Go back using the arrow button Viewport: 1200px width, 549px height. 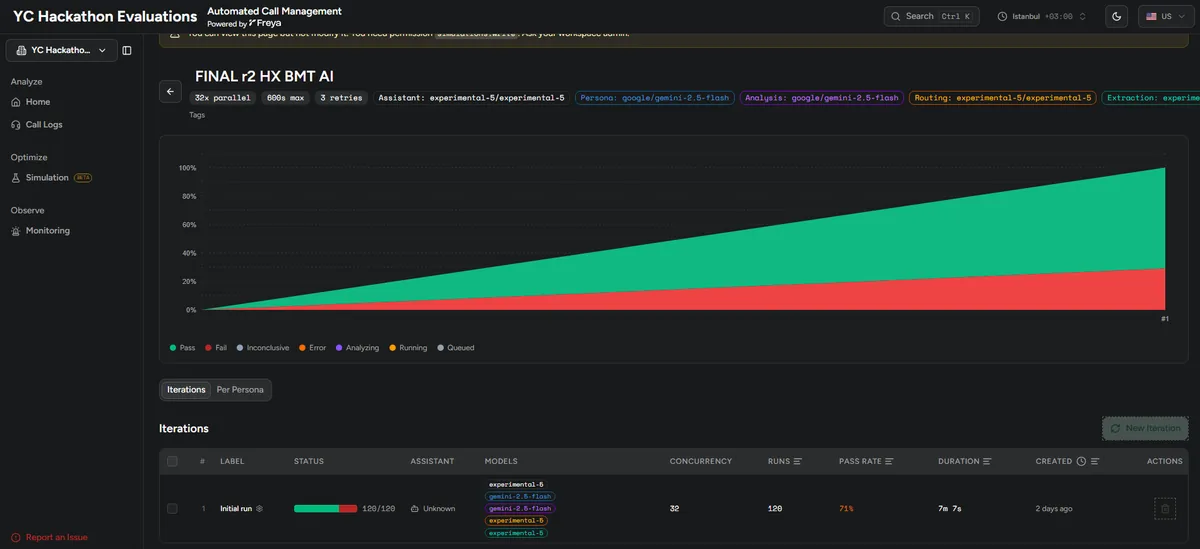(170, 91)
